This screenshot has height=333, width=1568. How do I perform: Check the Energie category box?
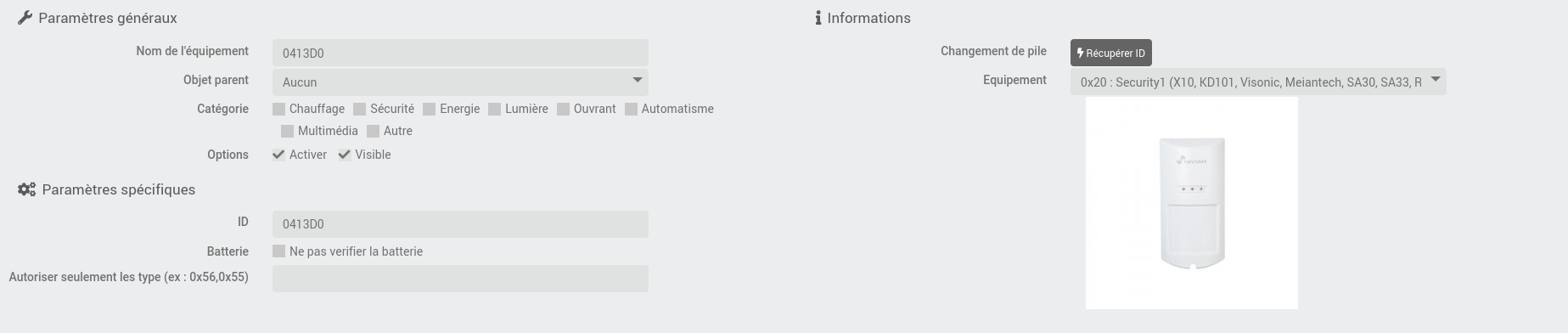(x=429, y=109)
